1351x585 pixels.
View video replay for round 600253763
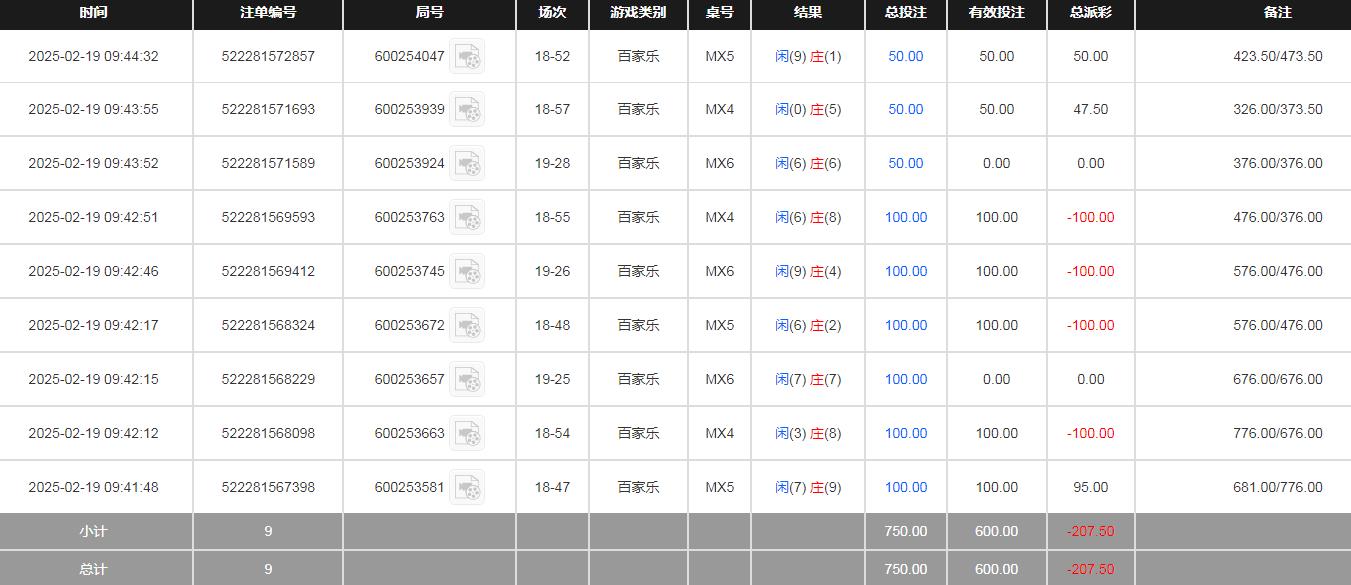click(467, 218)
